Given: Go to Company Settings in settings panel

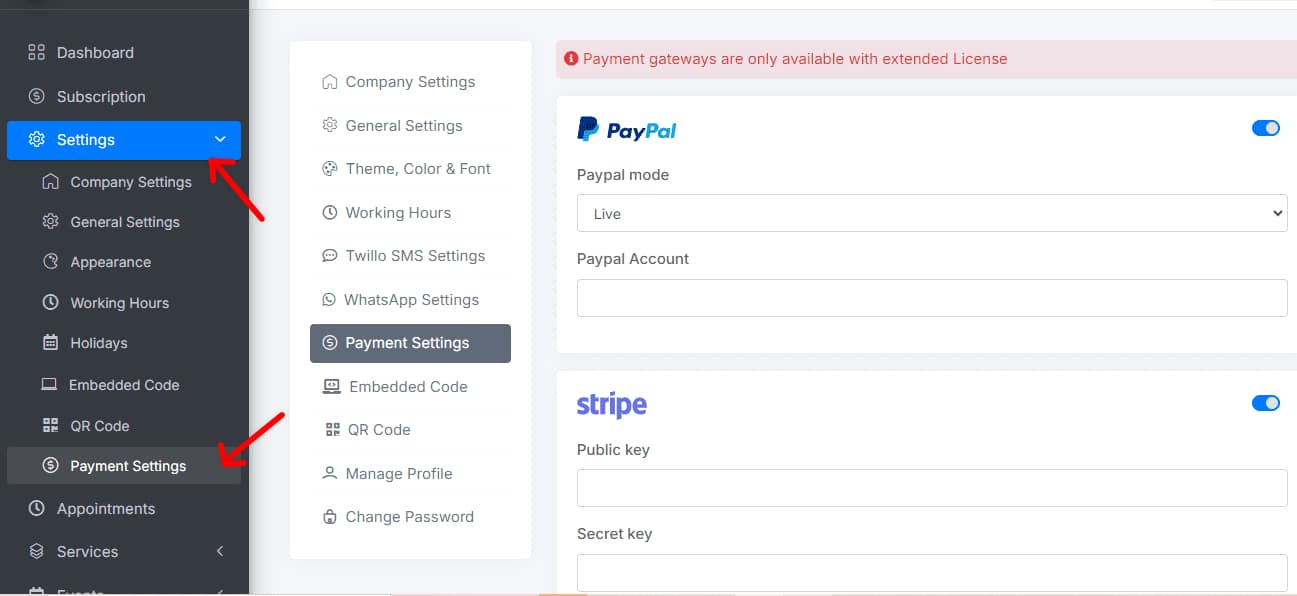Looking at the screenshot, I should 410,82.
